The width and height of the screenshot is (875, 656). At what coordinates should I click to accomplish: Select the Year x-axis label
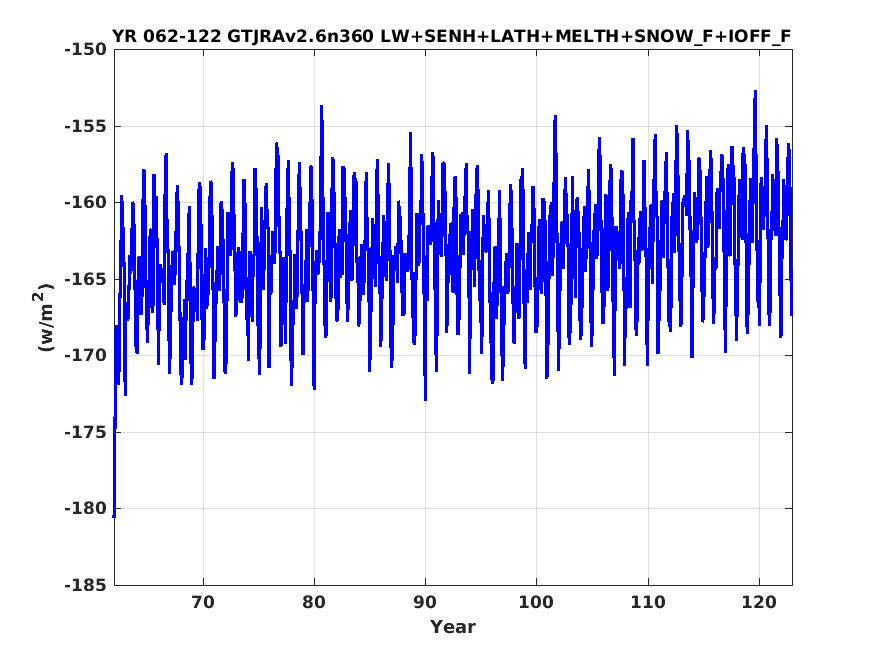pyautogui.click(x=453, y=626)
